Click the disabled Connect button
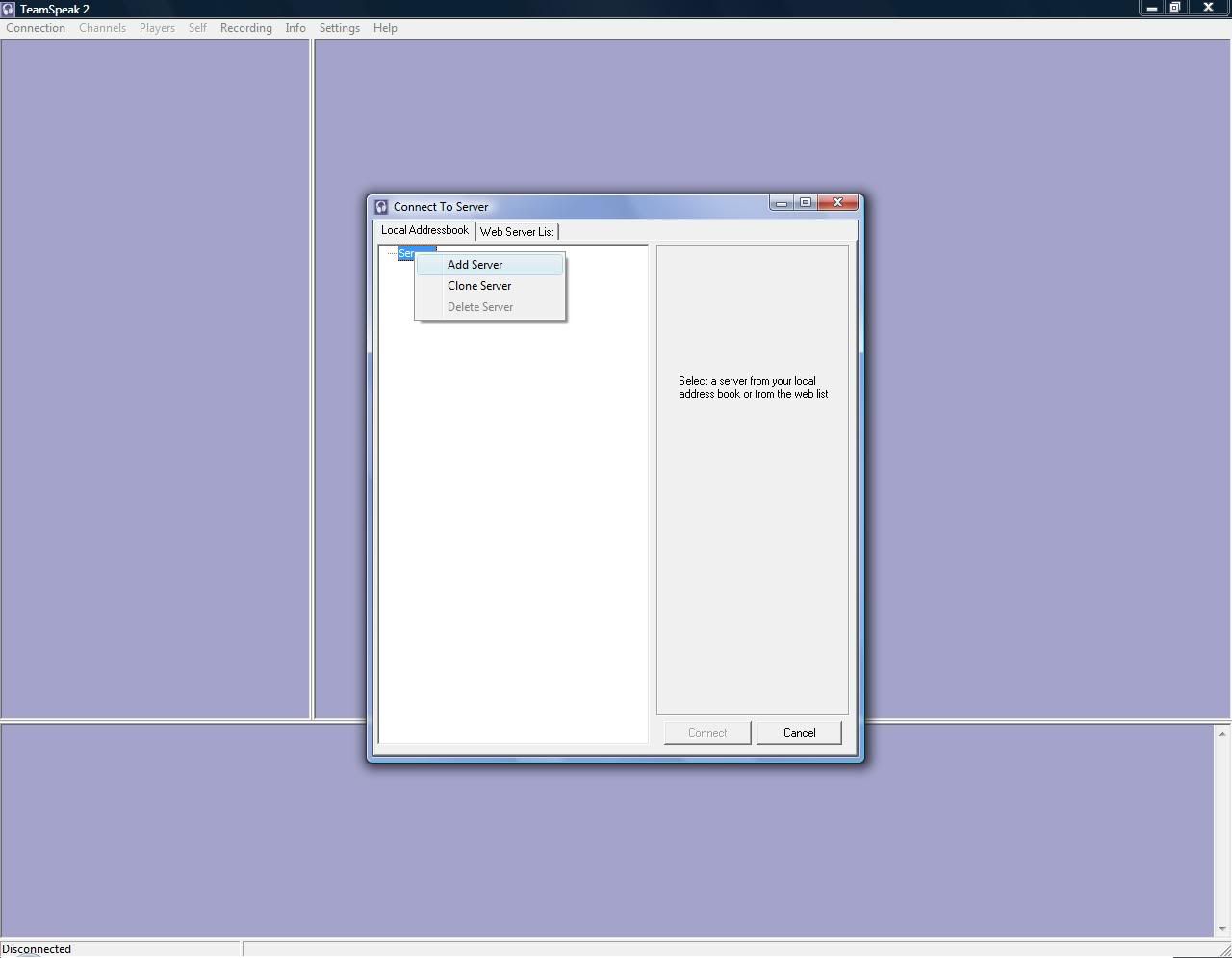 tap(707, 733)
